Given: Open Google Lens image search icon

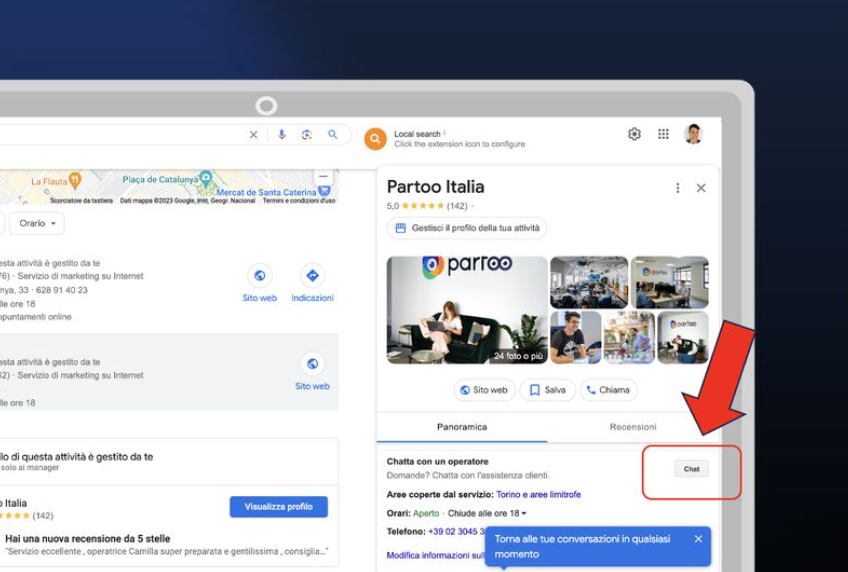Looking at the screenshot, I should tap(307, 135).
